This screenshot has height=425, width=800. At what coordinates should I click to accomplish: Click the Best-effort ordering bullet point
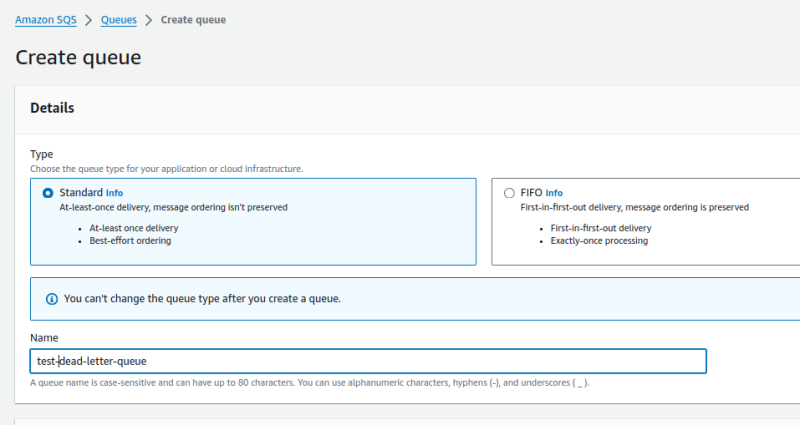tap(130, 241)
